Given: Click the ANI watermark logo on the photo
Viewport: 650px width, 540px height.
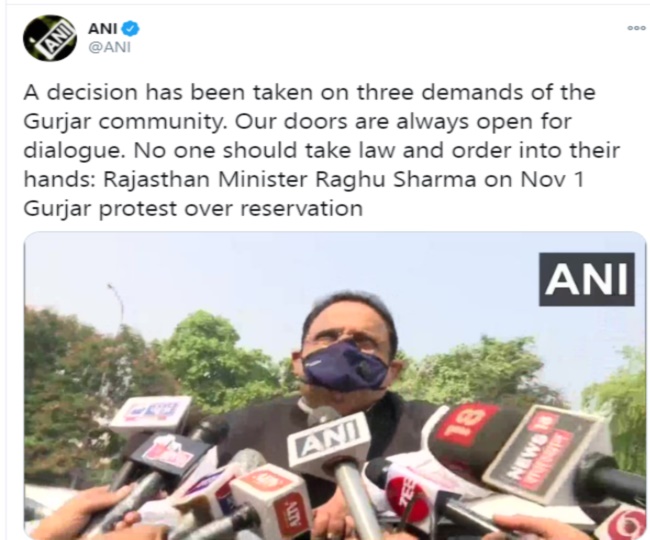Looking at the screenshot, I should [x=587, y=279].
